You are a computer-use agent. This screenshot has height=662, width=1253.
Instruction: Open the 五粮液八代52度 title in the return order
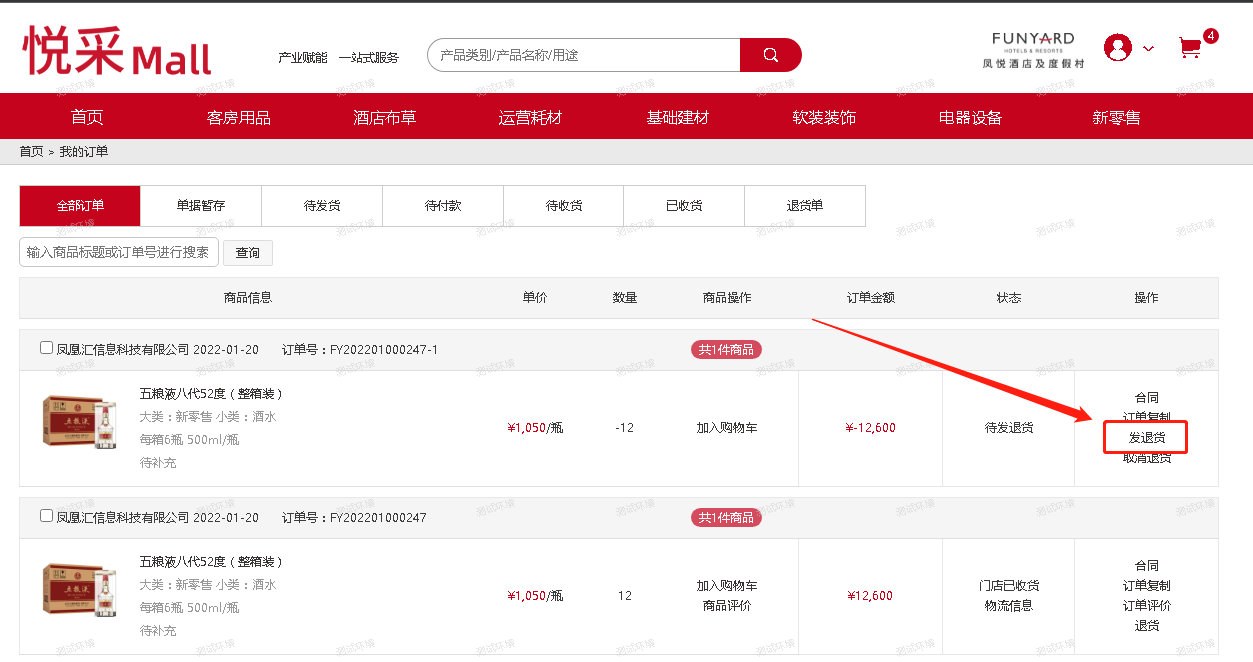[211, 394]
